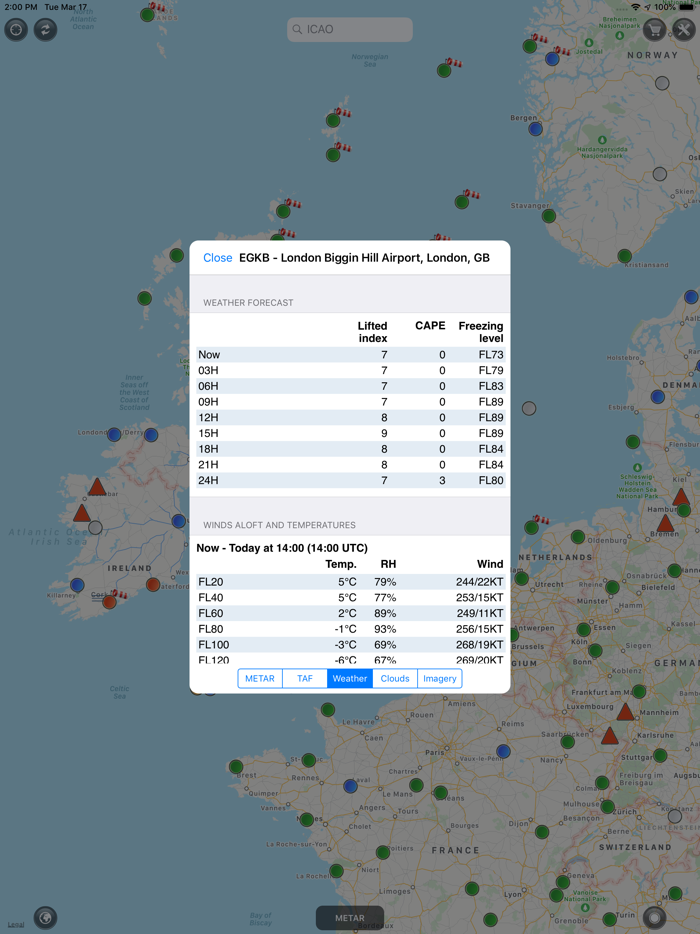The height and width of the screenshot is (934, 700).
Task: Select the blue marker near Esbjerg
Action: click(x=658, y=396)
